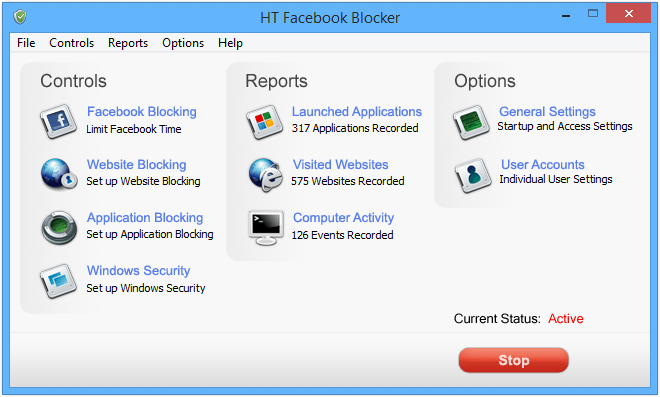
Task: Open the File menu
Action: (26, 43)
